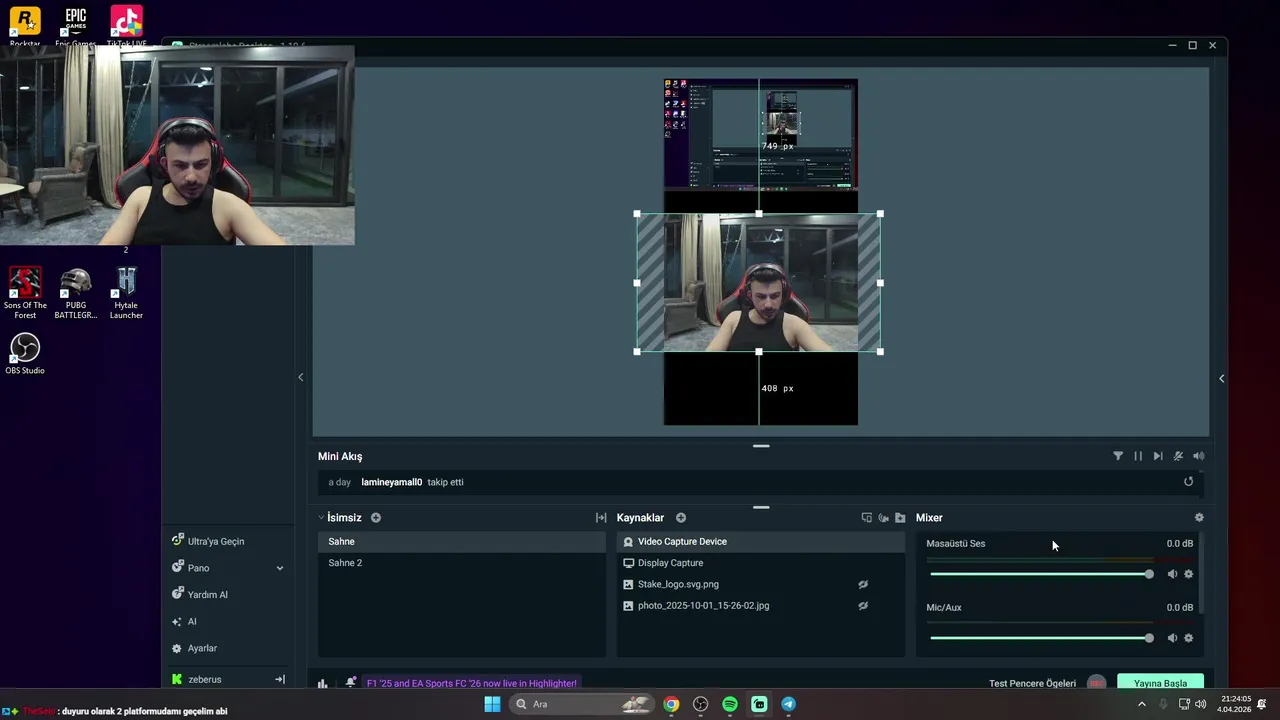Open Ayarlar settings
Image resolution: width=1280 pixels, height=720 pixels.
(195, 648)
